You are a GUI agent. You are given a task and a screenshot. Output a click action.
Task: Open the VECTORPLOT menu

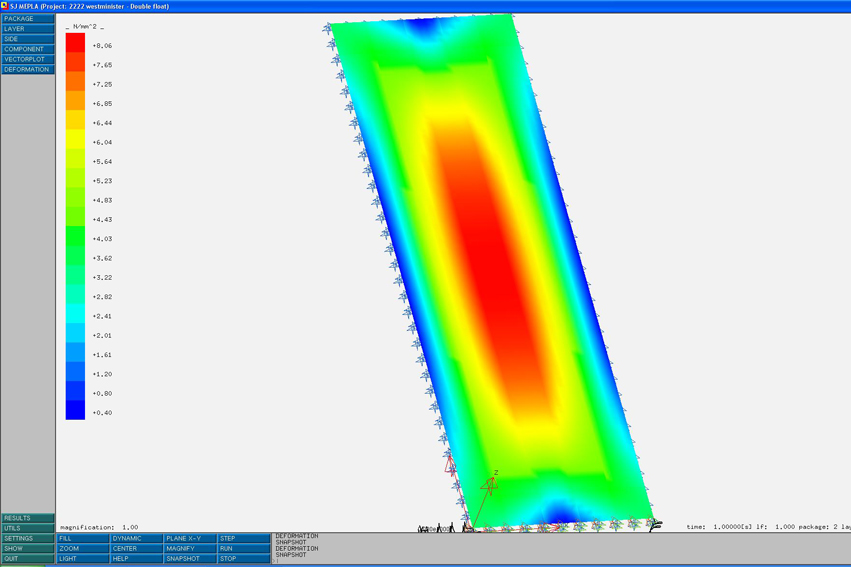[x=28, y=59]
